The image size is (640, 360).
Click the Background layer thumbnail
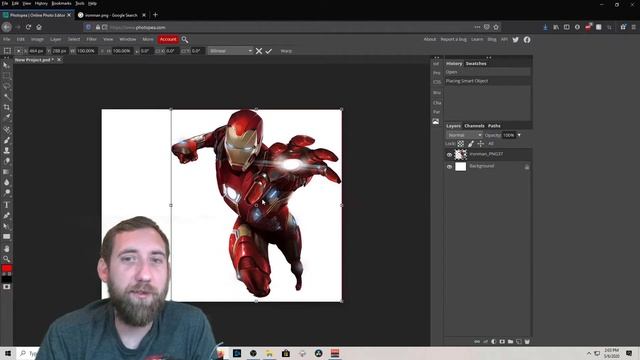(460, 167)
